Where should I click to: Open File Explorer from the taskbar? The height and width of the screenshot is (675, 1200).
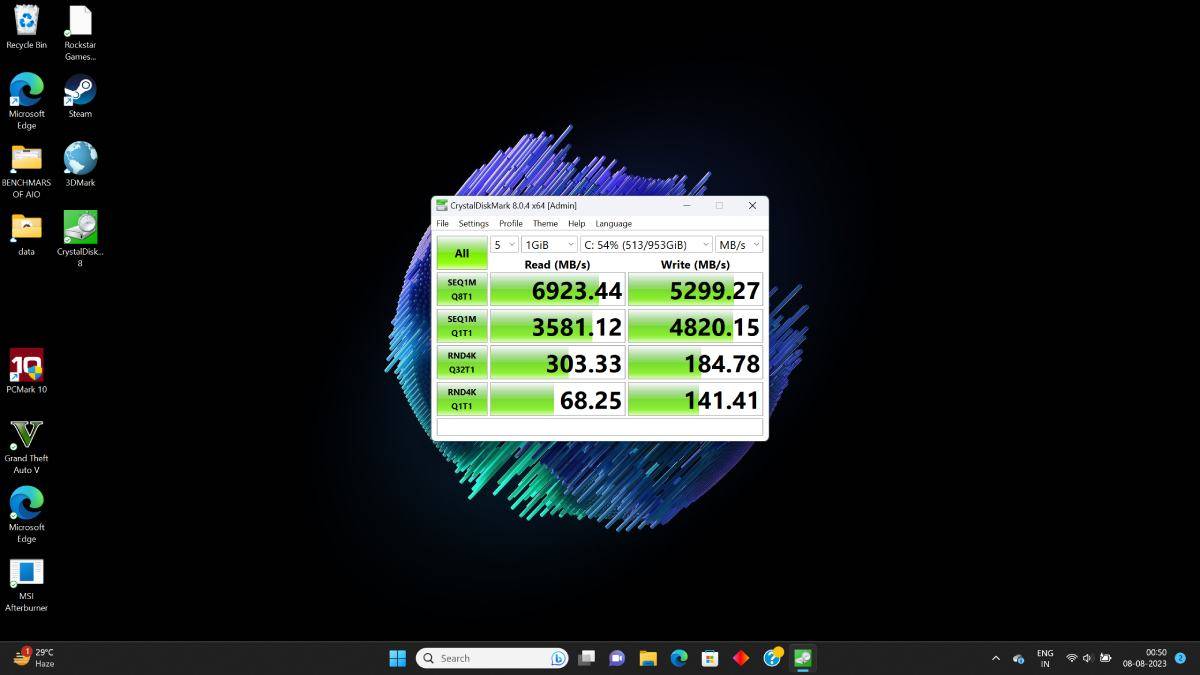click(x=648, y=658)
